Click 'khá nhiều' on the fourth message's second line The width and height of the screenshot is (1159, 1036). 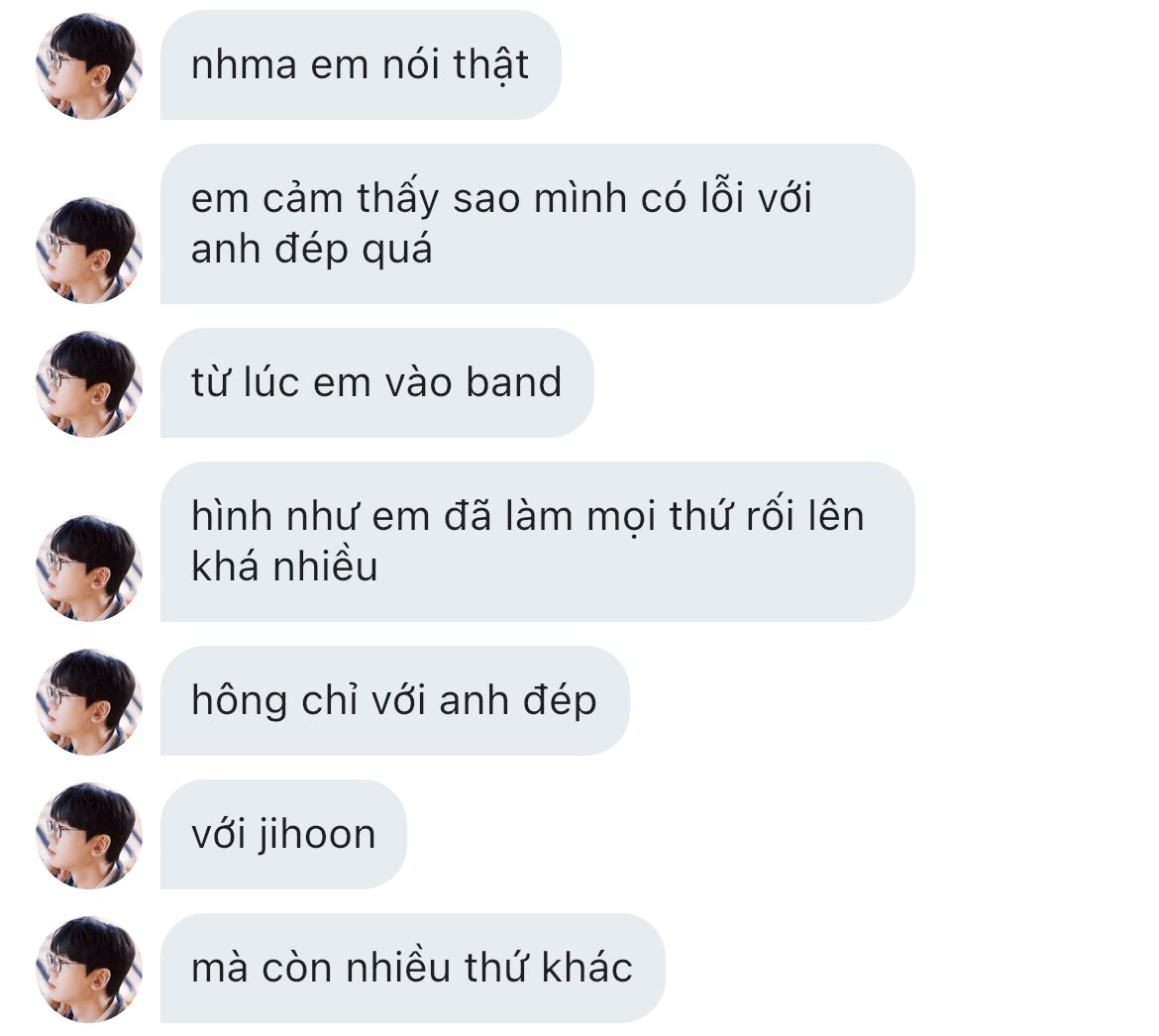click(x=284, y=567)
